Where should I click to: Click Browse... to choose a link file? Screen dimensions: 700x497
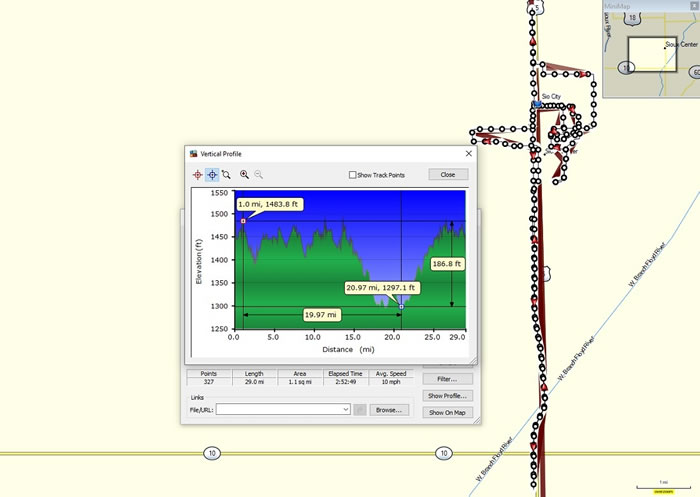[x=389, y=410]
